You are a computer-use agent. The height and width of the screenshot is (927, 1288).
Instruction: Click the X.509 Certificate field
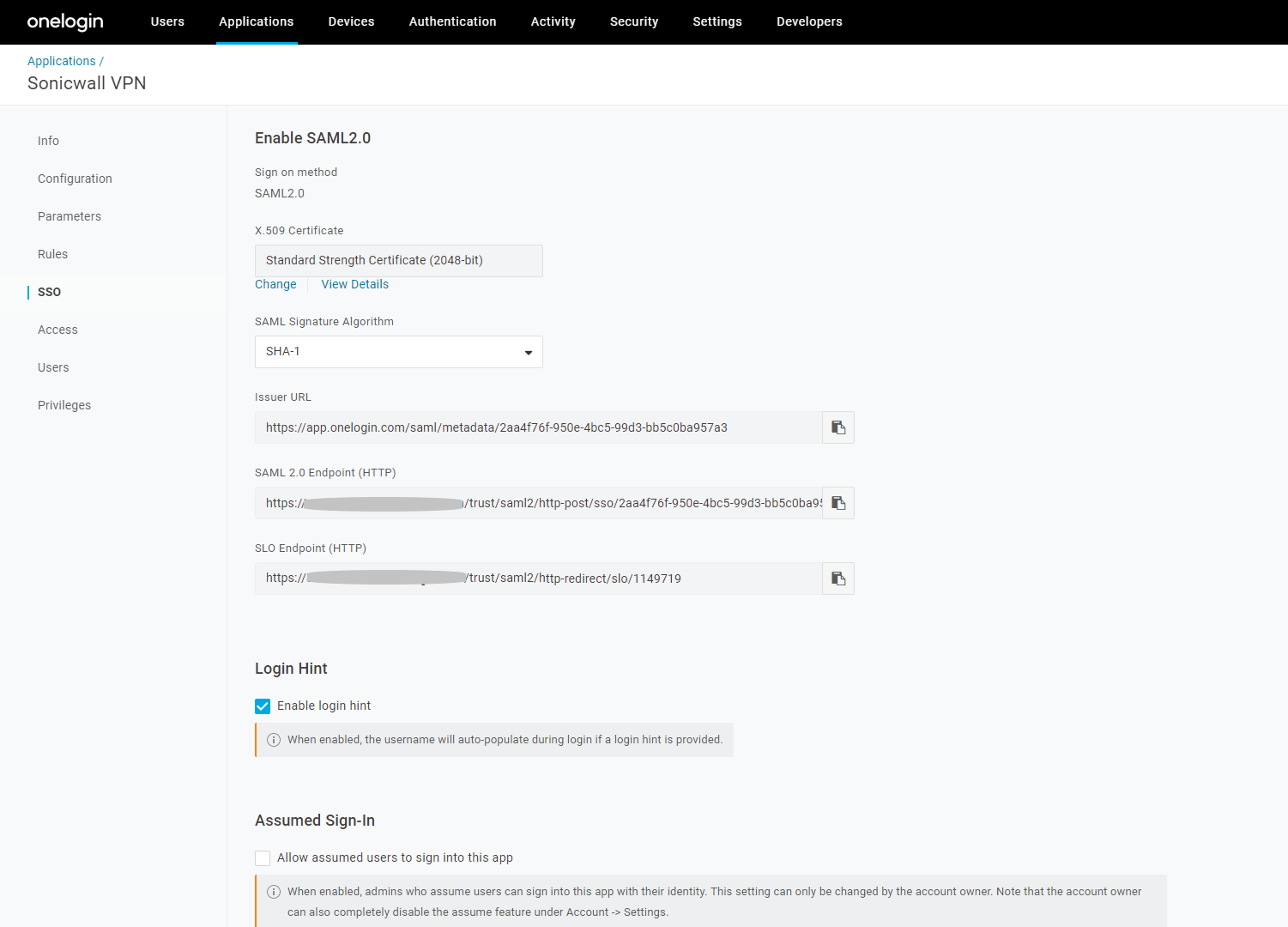pyautogui.click(x=398, y=261)
